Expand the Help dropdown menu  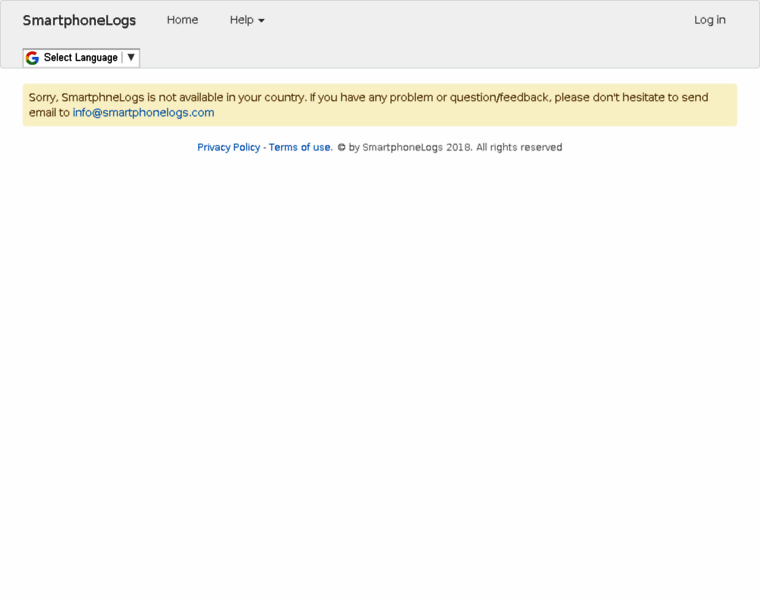pyautogui.click(x=247, y=20)
